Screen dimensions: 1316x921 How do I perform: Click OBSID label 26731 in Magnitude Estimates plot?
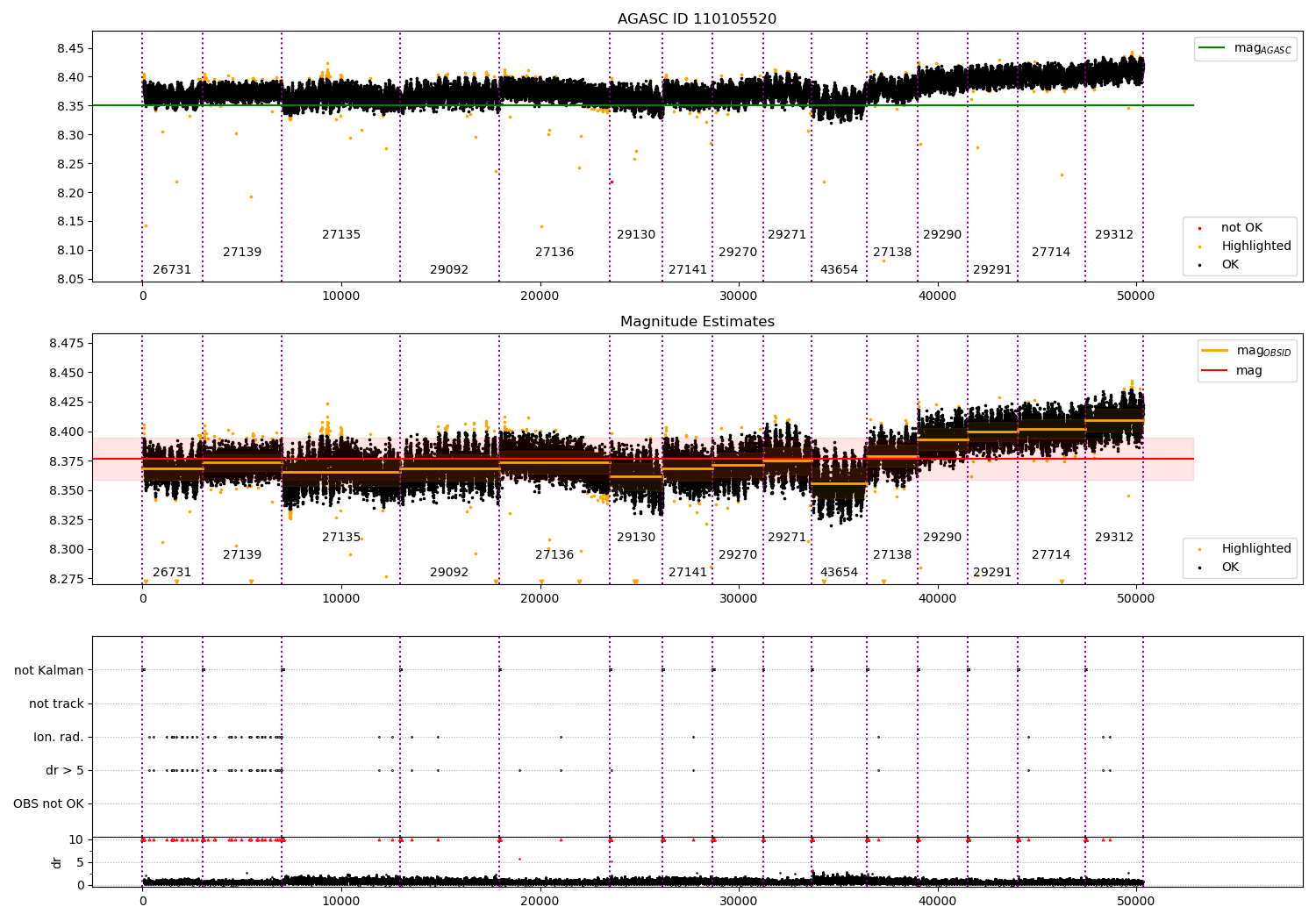(172, 572)
